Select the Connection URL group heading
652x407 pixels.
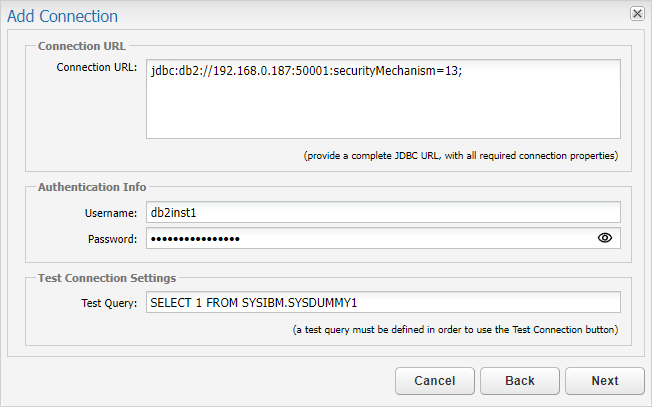pyautogui.click(x=82, y=46)
